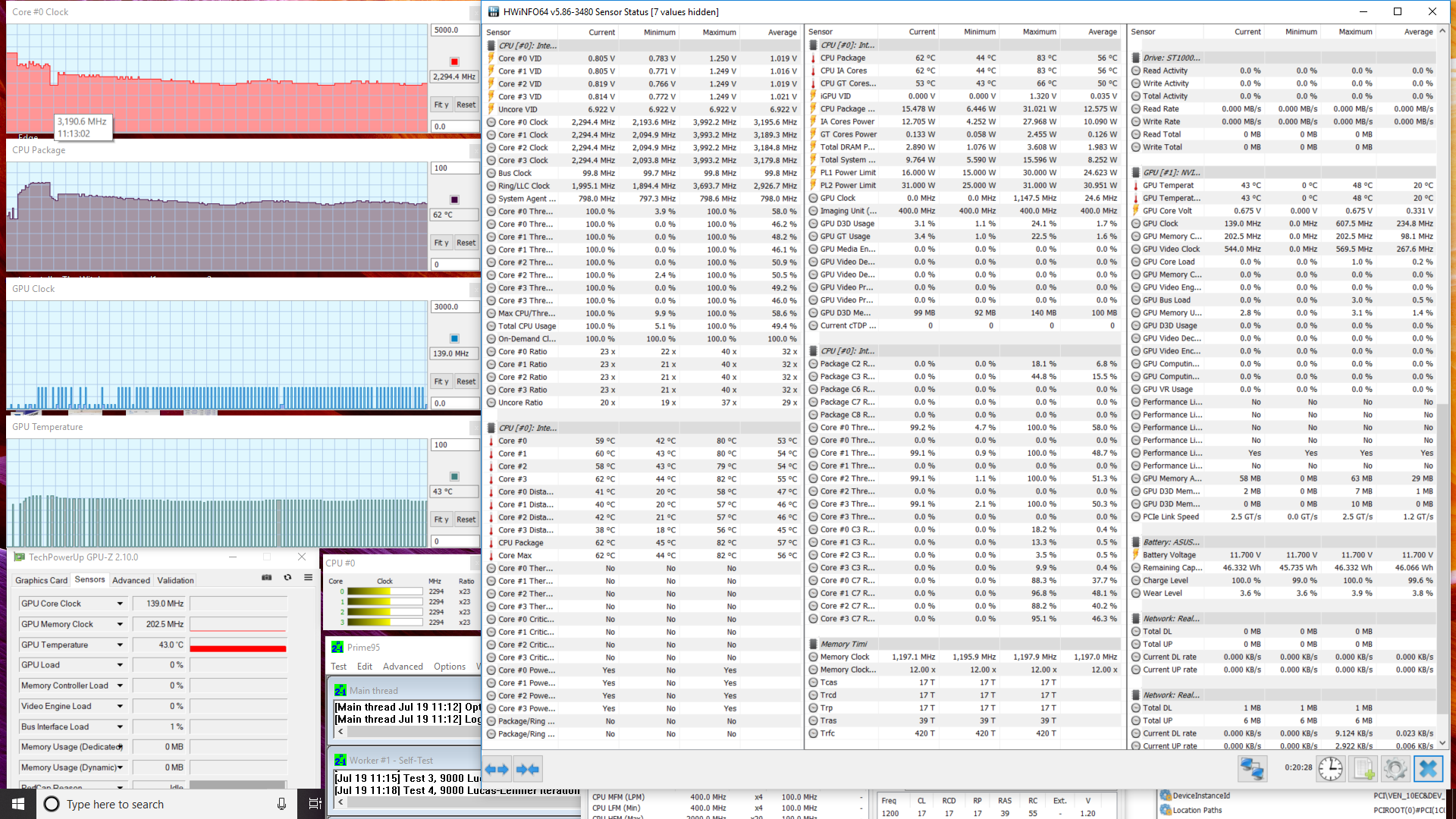
Task: Click Fit y in GPU Clock graph
Action: click(x=441, y=381)
